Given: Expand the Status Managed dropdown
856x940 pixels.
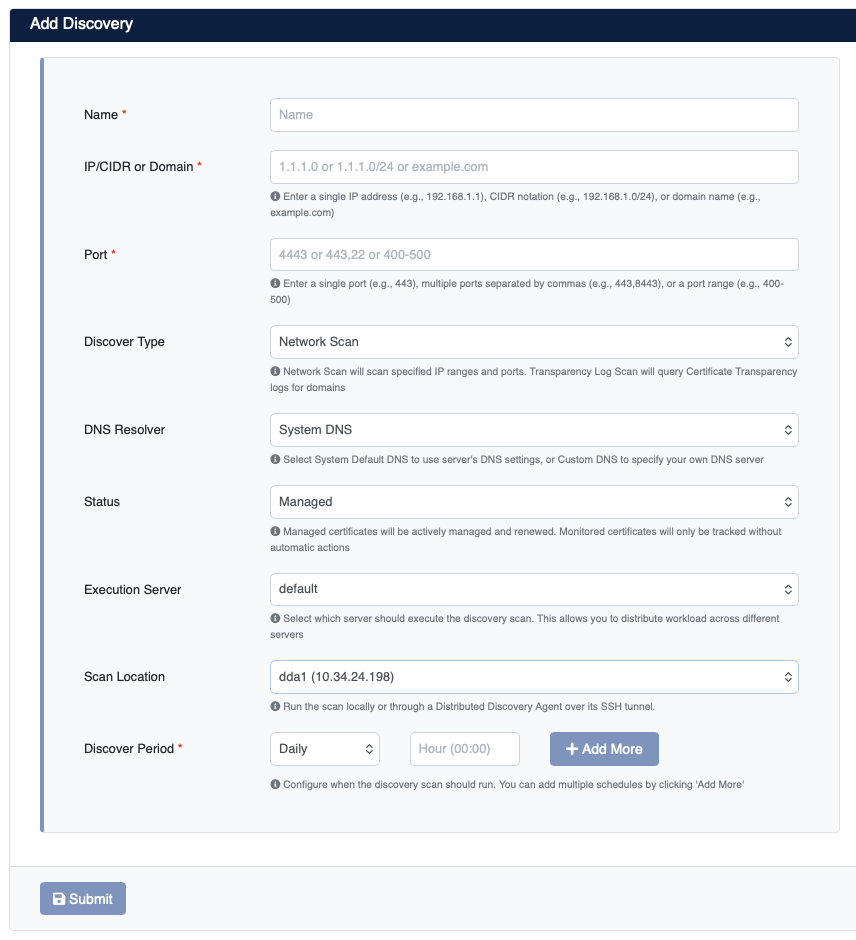Looking at the screenshot, I should tap(534, 502).
